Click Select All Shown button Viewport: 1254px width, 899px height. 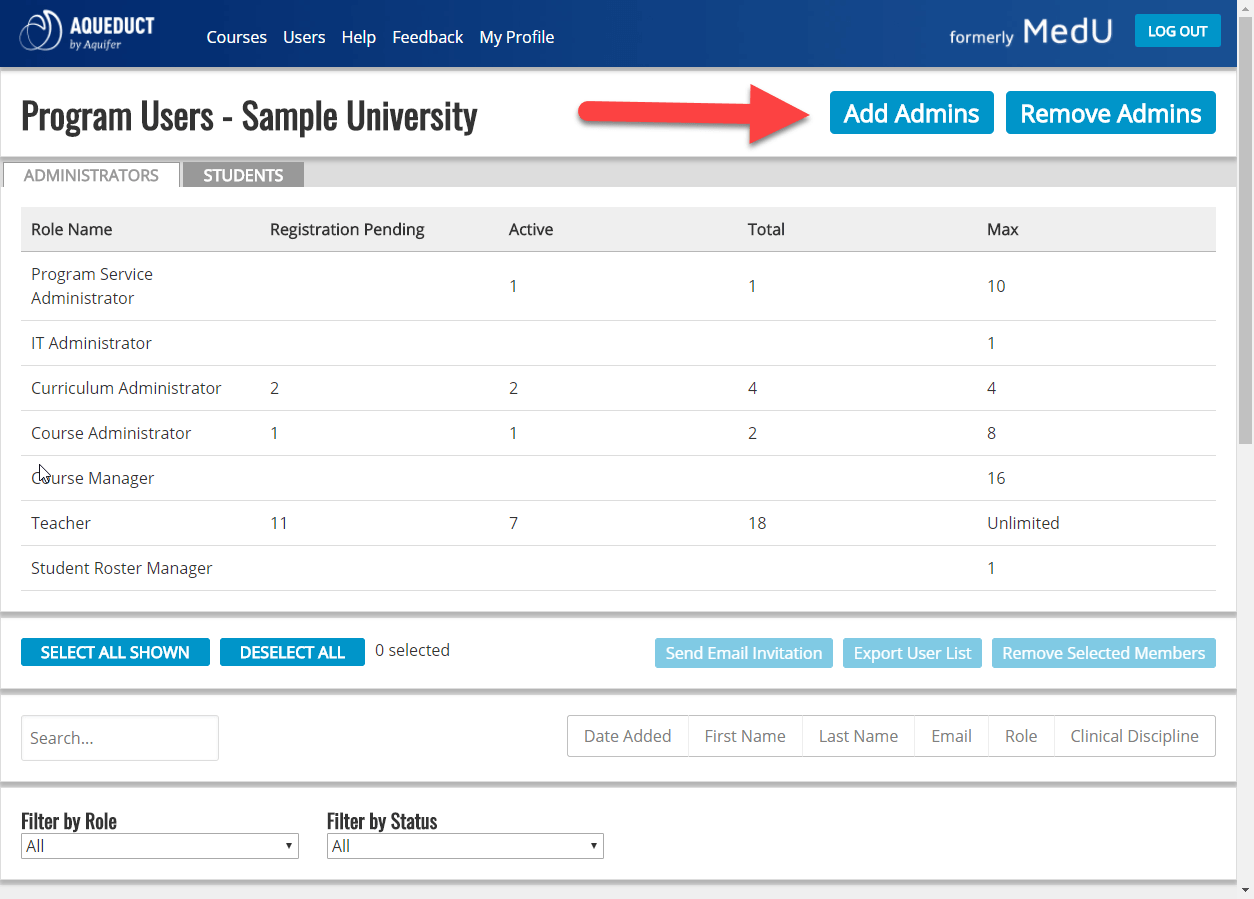point(115,652)
